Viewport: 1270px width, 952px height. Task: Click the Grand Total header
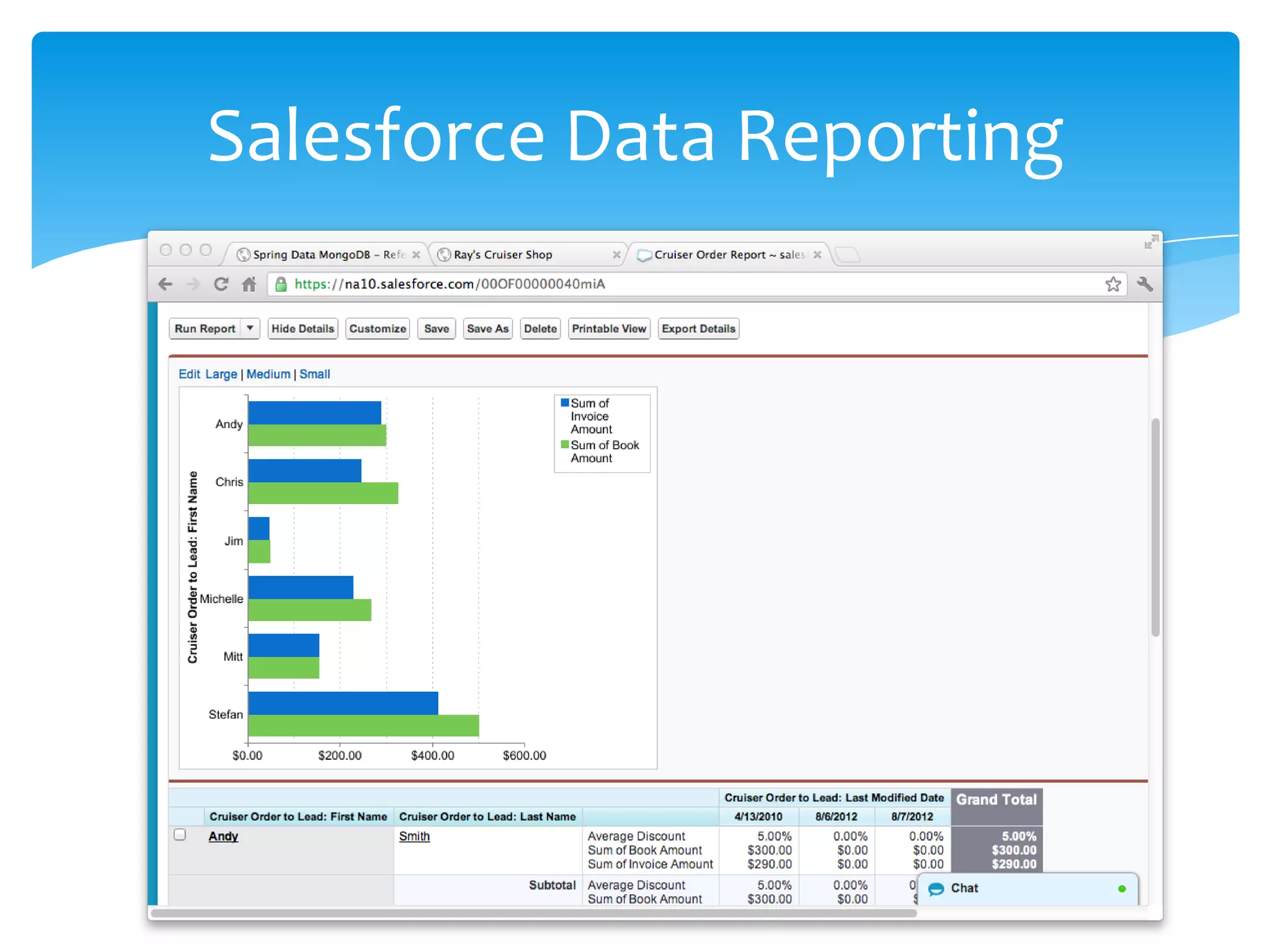(997, 800)
